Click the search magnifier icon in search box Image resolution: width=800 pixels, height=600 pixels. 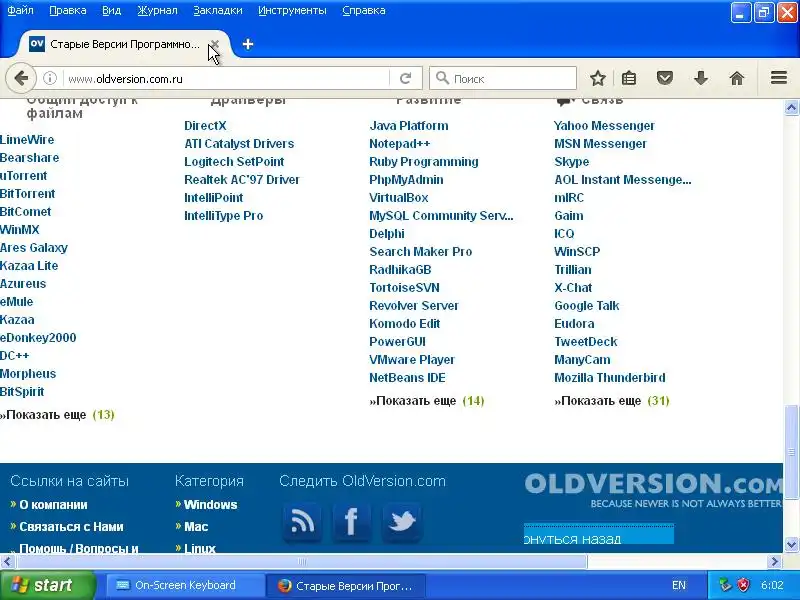click(442, 78)
